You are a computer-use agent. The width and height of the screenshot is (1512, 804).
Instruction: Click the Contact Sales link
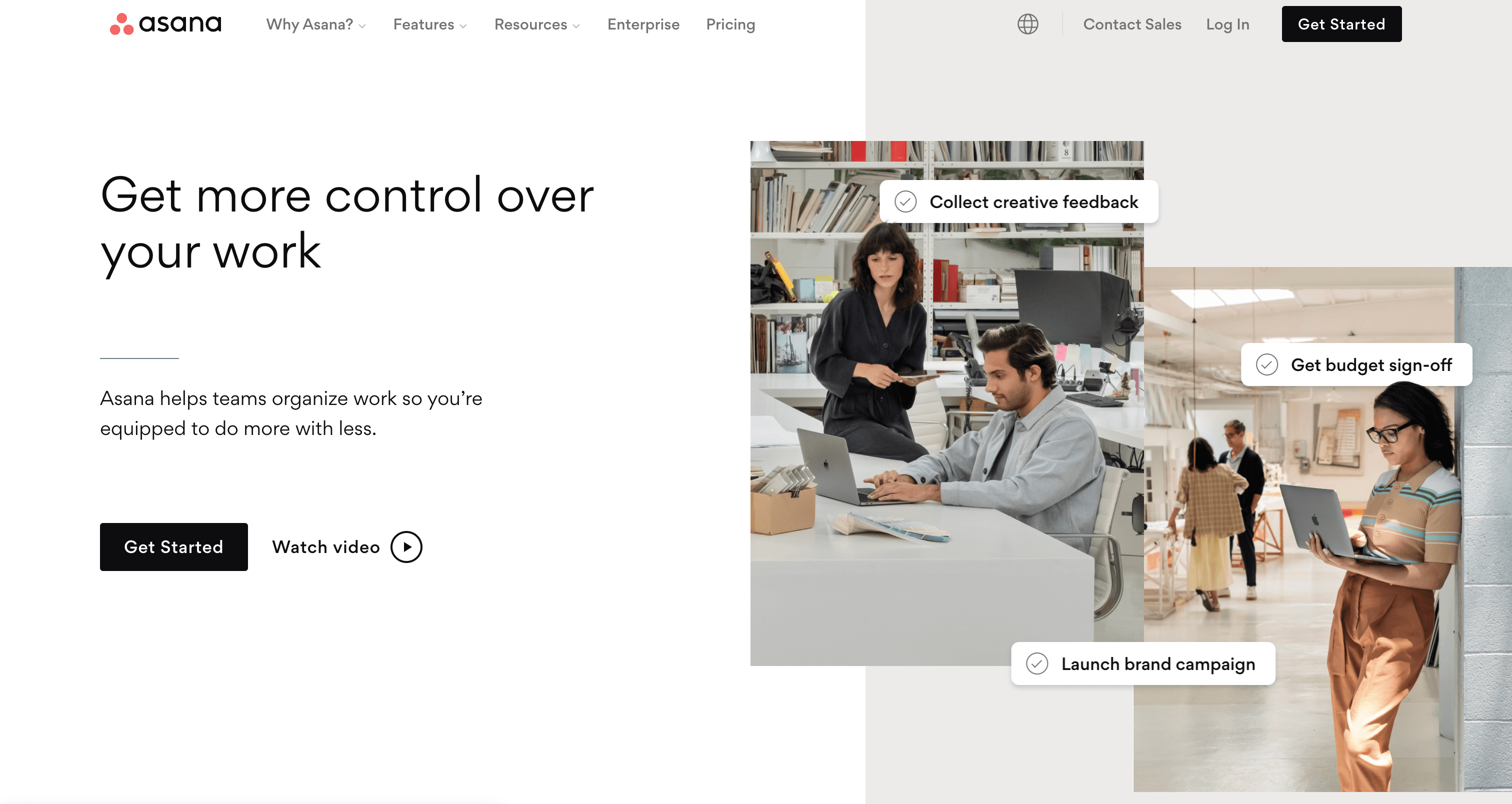click(1132, 24)
